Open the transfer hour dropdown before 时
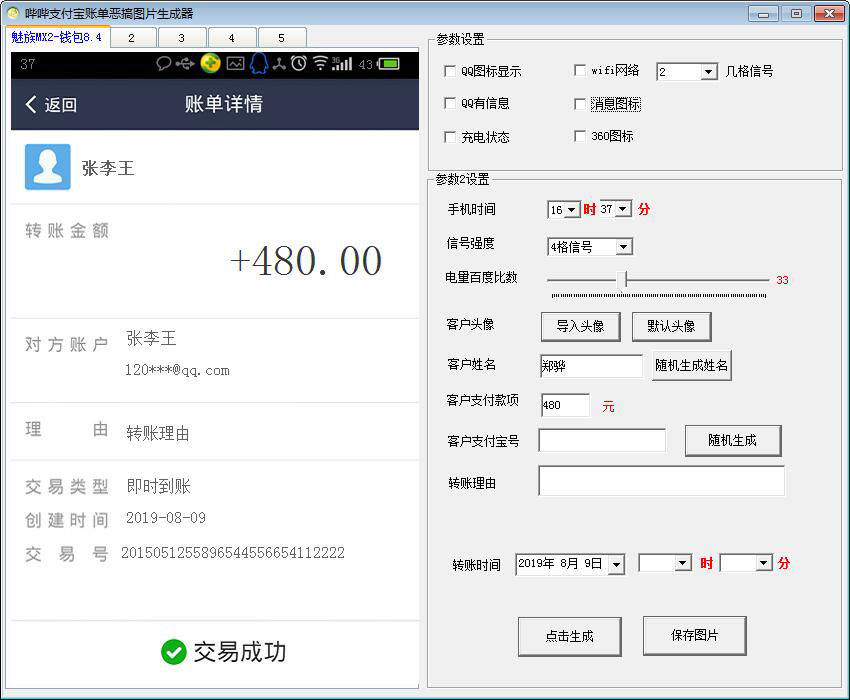This screenshot has width=850, height=700. click(x=683, y=563)
